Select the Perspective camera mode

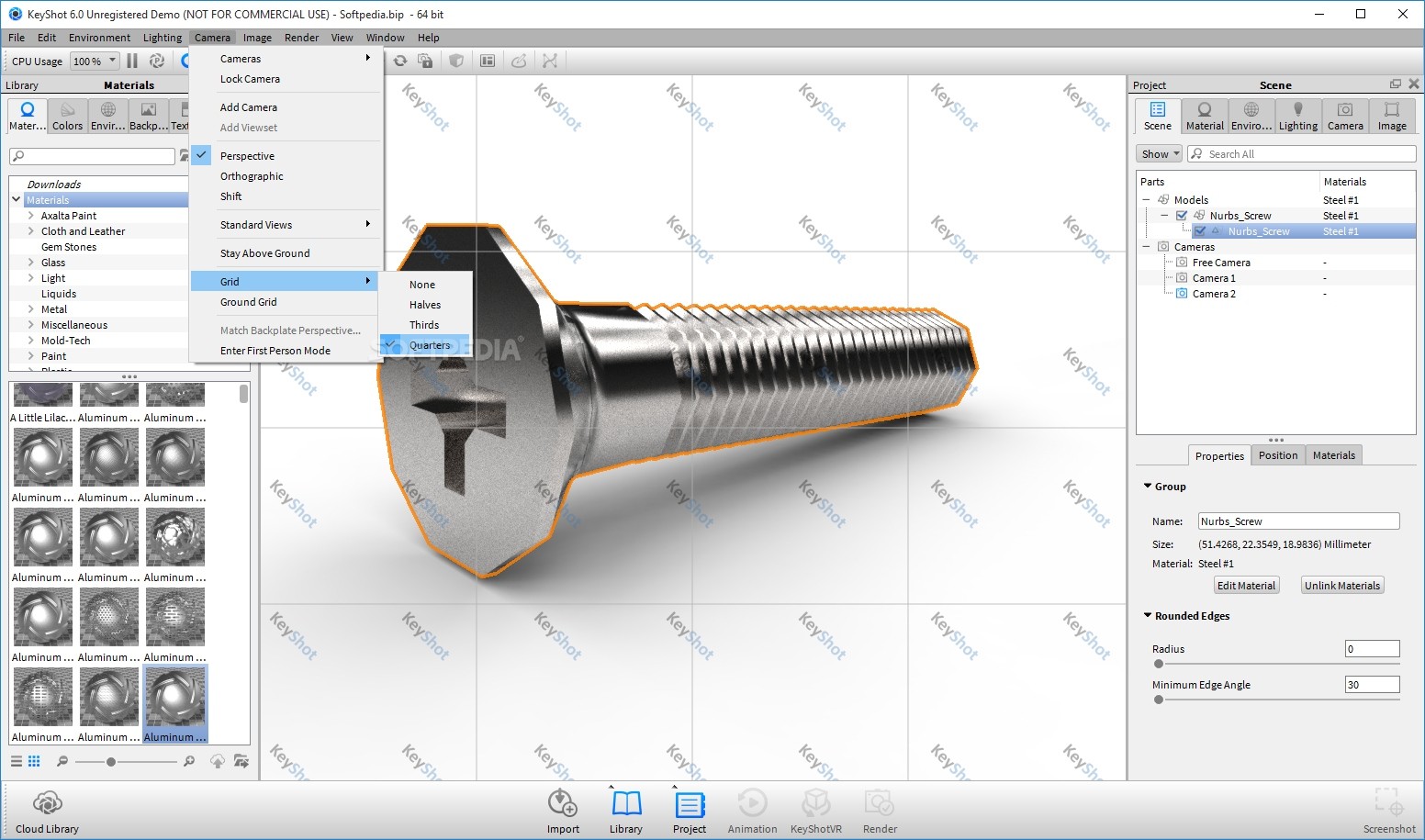(247, 156)
